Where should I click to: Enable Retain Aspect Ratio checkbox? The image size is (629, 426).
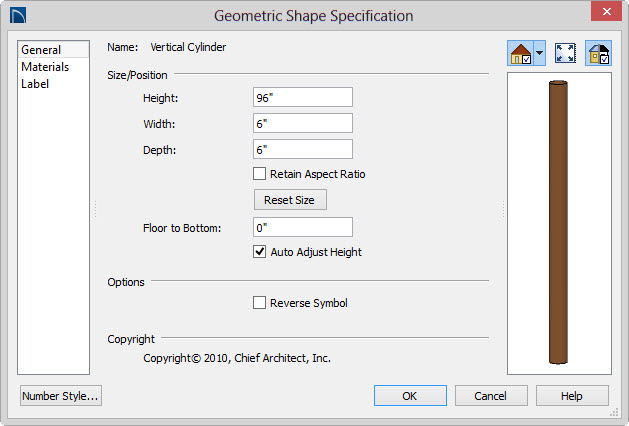(x=259, y=174)
